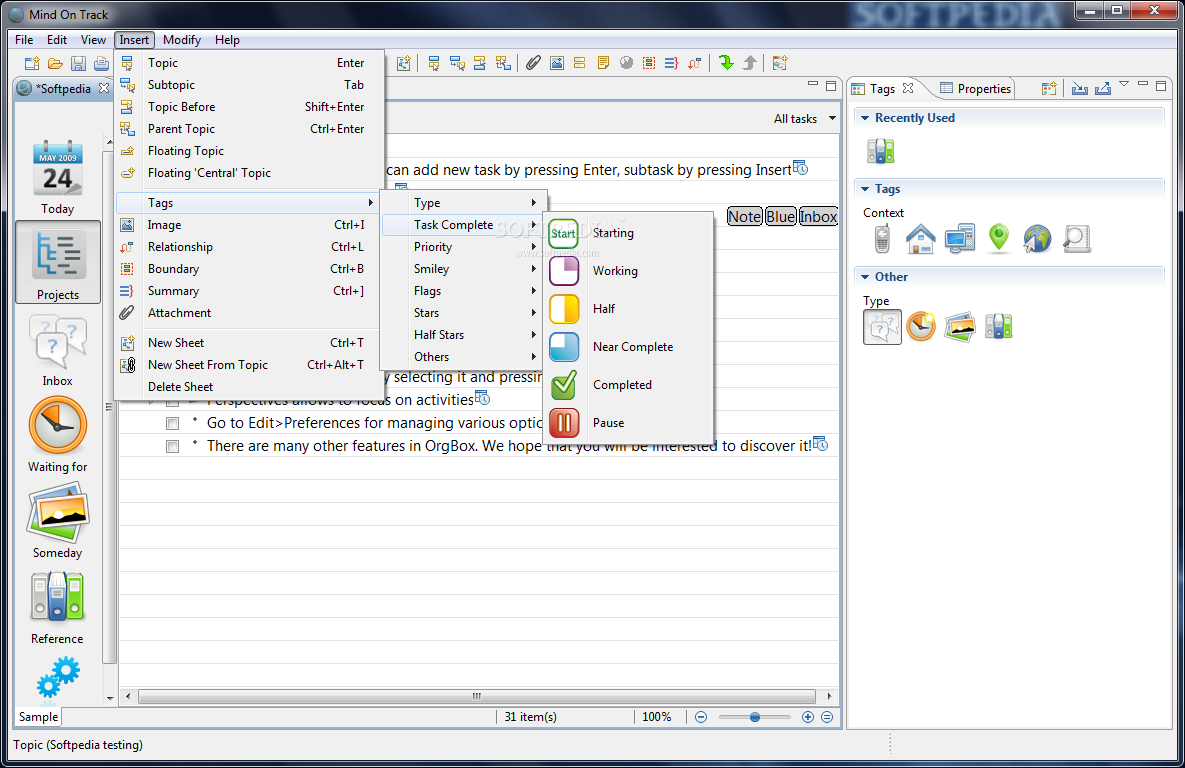Click the photo Type tag icon

(960, 327)
